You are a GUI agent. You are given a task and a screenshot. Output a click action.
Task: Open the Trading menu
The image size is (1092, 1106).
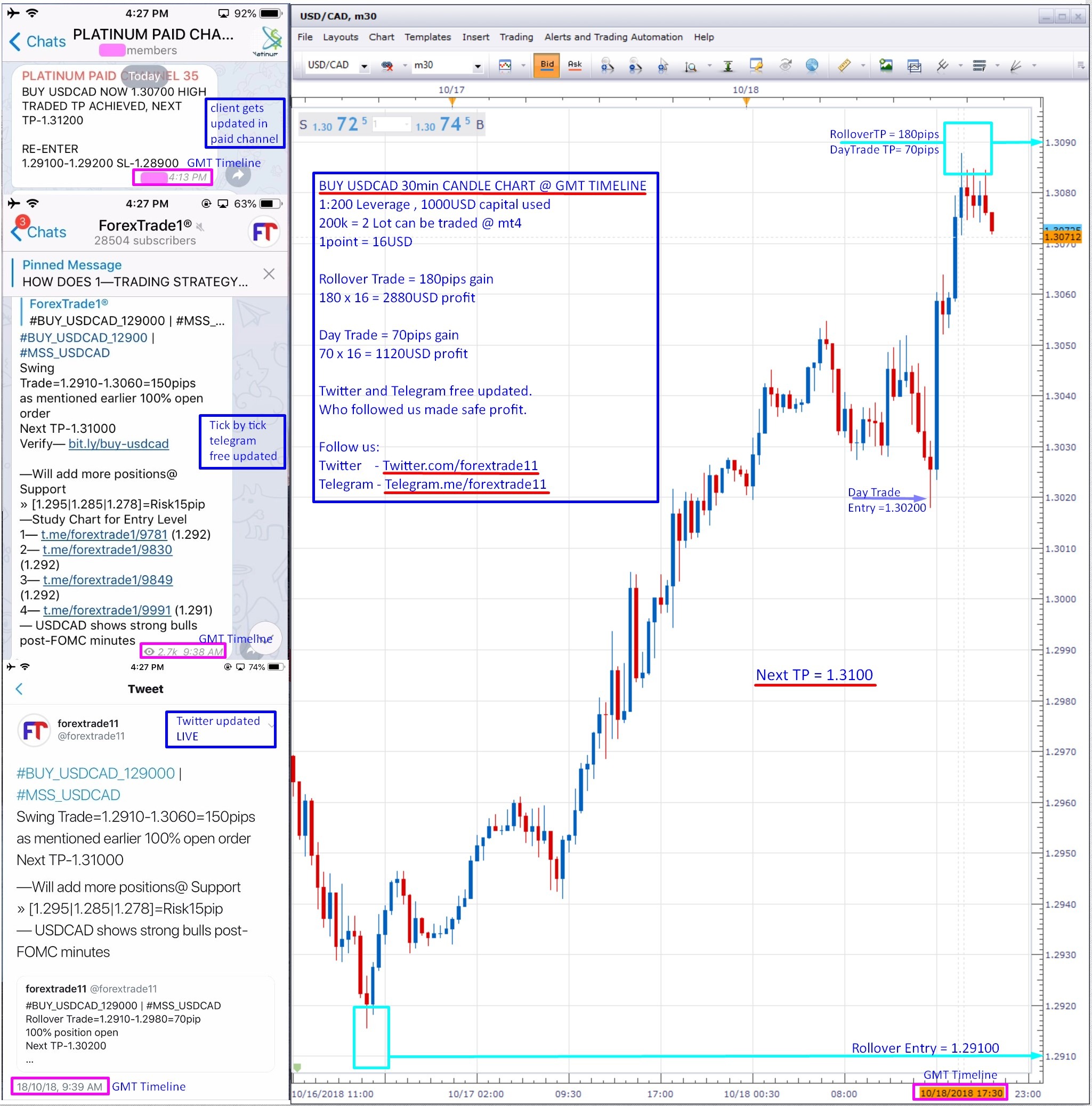[x=516, y=37]
